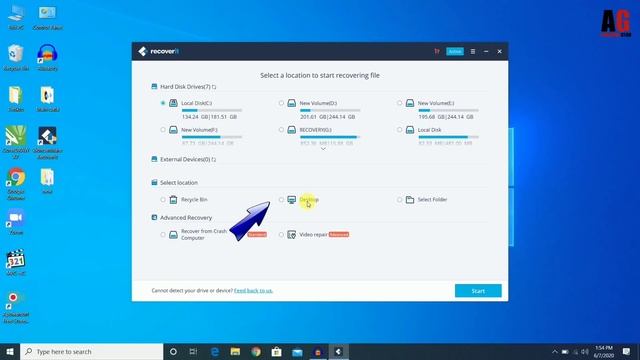Screen dimensions: 640x360
Task: Click the New Volume(D:) usage bar
Action: 330,110
